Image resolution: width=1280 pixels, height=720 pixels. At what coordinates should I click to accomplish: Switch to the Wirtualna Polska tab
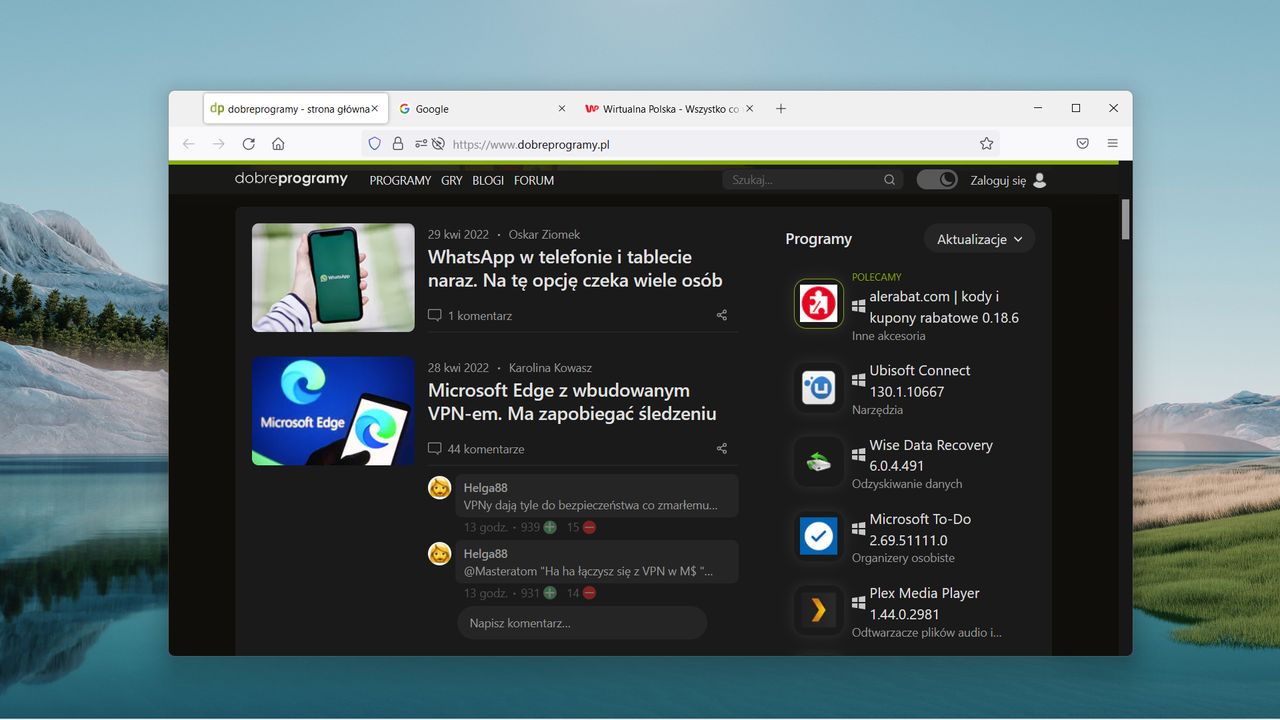tap(667, 109)
